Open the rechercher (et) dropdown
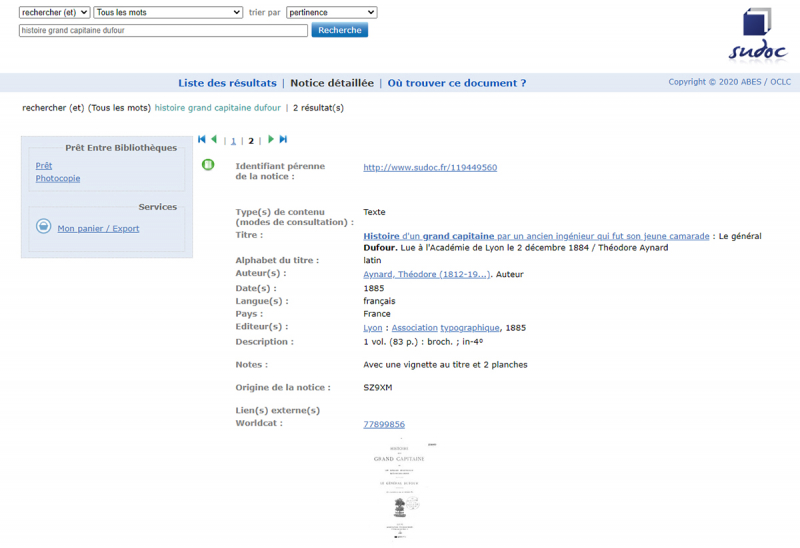This screenshot has height=548, width=800. coord(55,12)
